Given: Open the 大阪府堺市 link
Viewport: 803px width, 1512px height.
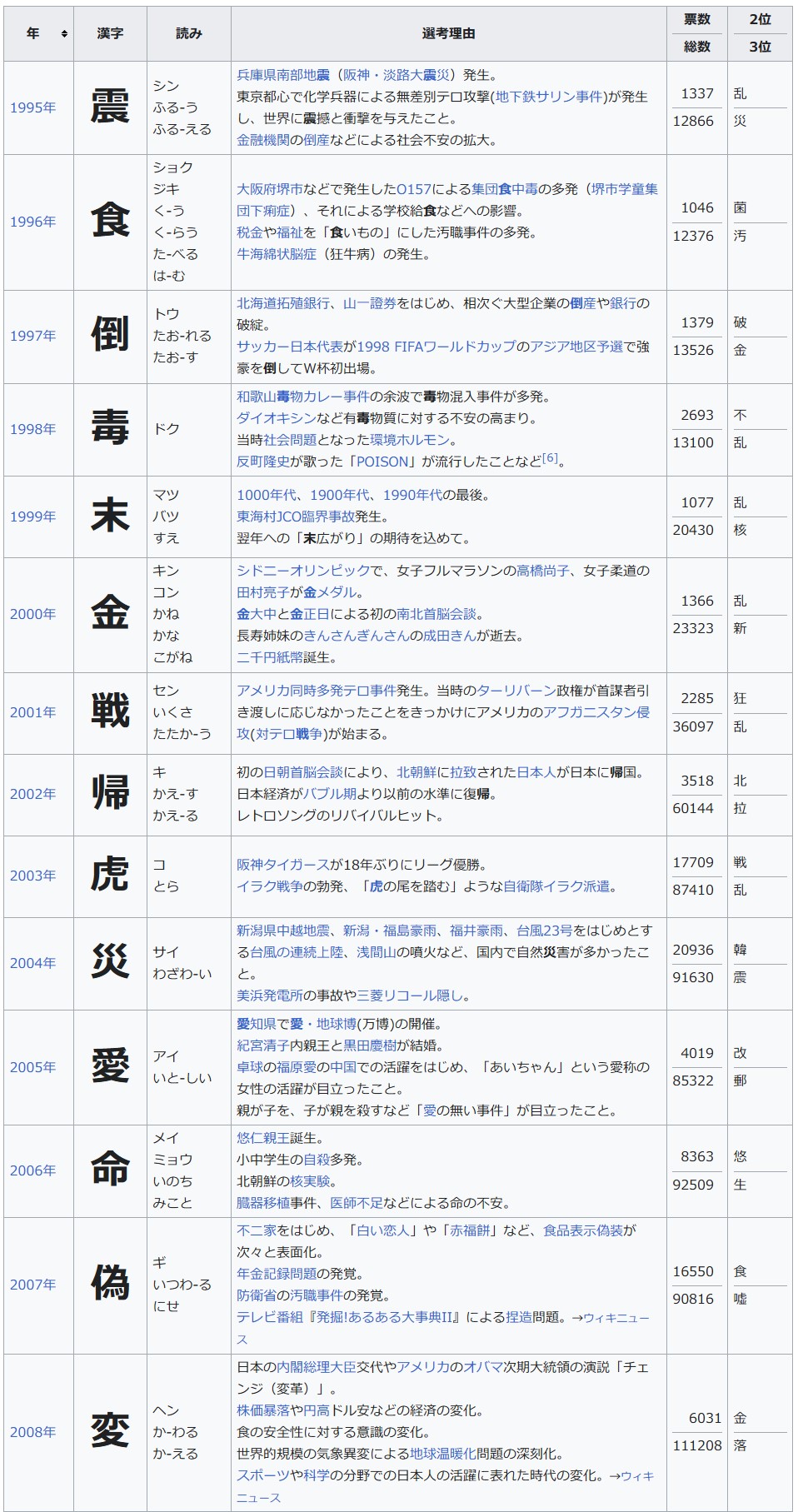Looking at the screenshot, I should click(x=270, y=189).
